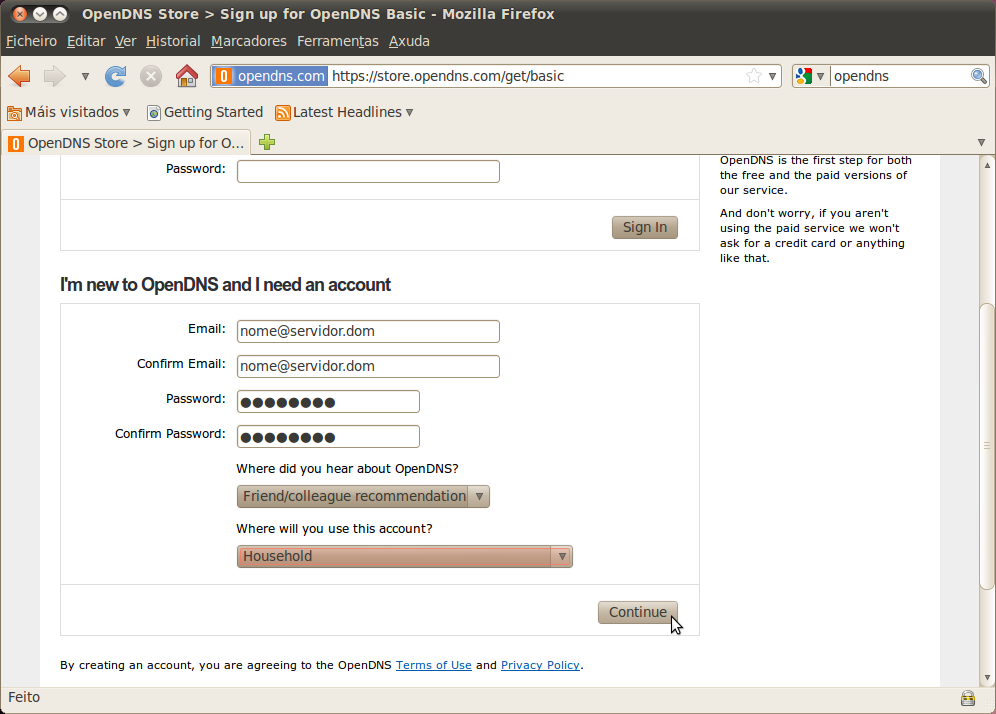Open the Household account-use dropdown
This screenshot has width=996, height=714.
pyautogui.click(x=405, y=556)
